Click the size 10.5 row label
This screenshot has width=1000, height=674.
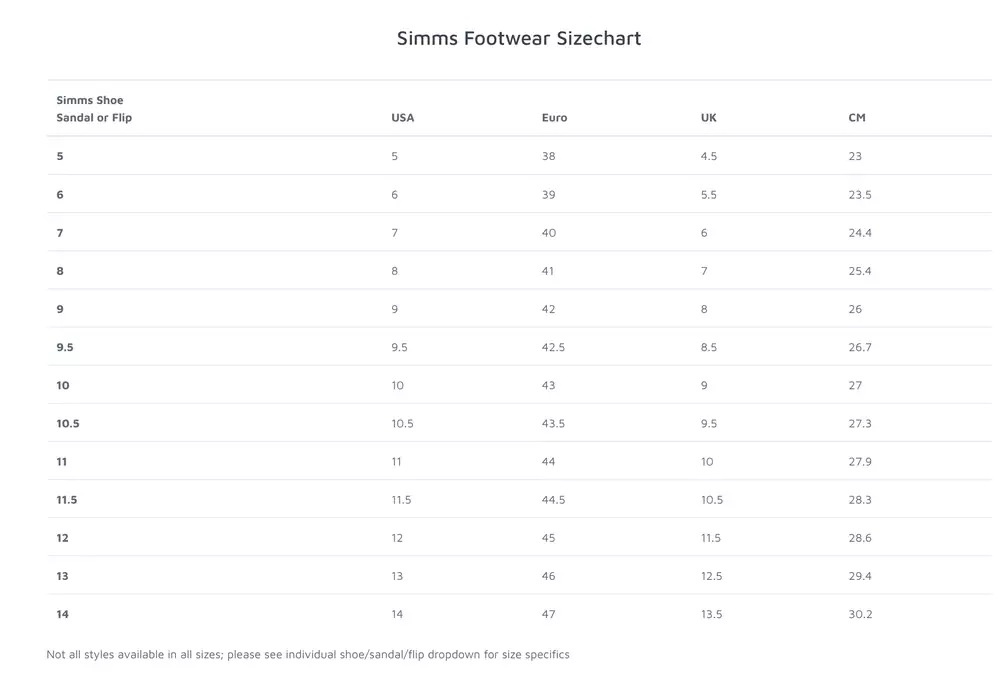click(x=68, y=423)
